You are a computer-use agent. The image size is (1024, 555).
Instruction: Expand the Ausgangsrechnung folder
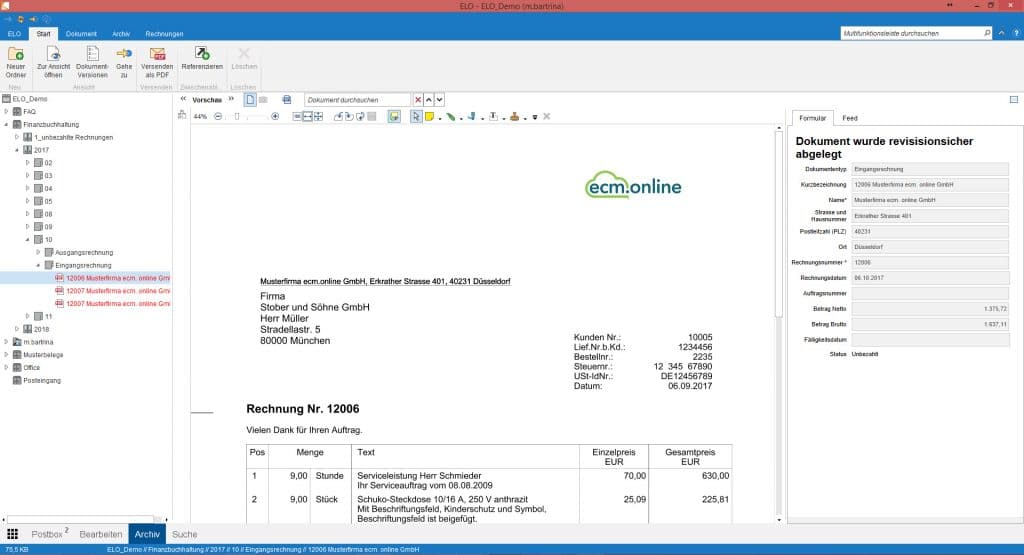38,252
